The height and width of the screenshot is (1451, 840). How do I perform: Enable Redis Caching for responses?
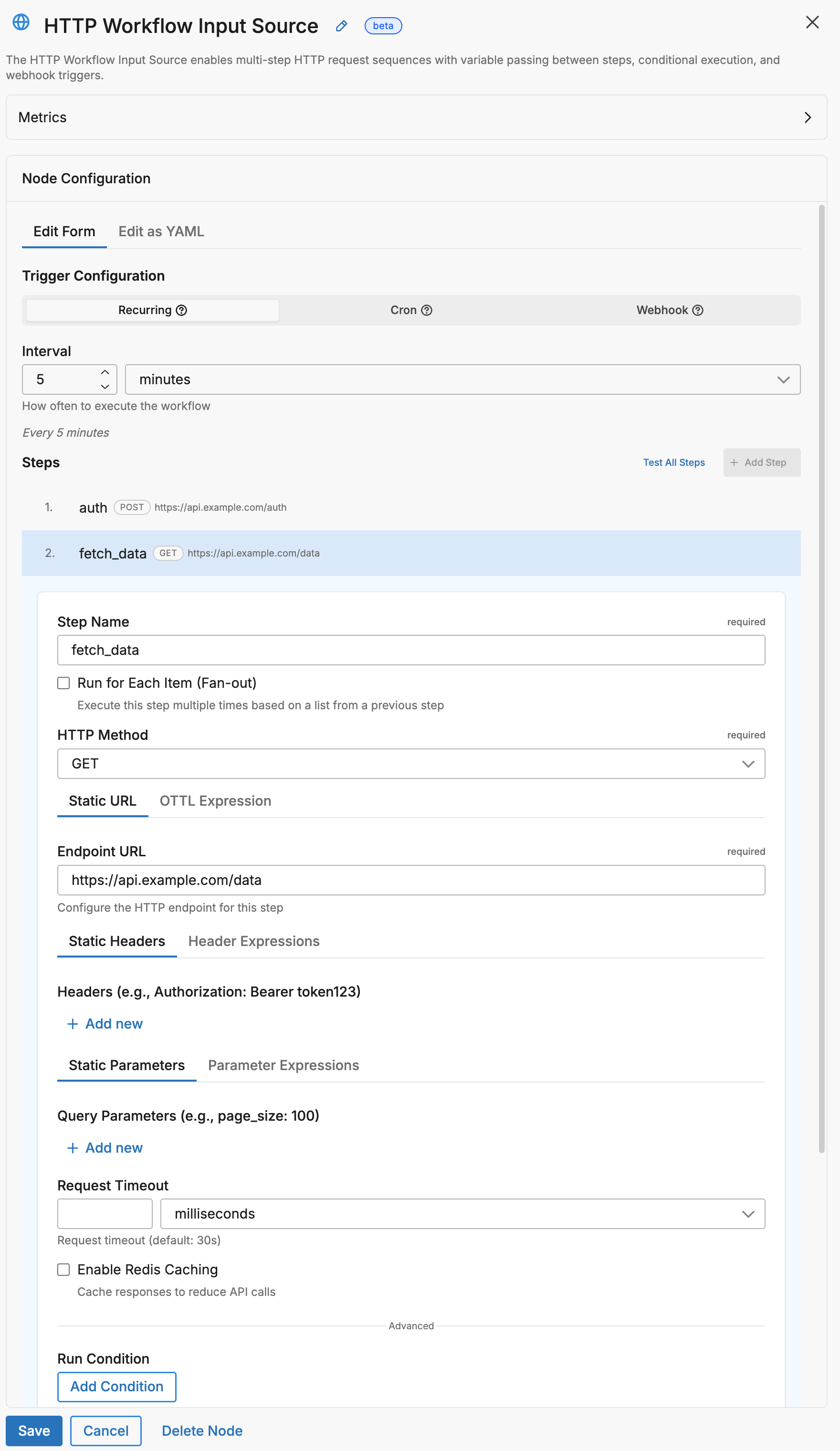(x=63, y=1269)
